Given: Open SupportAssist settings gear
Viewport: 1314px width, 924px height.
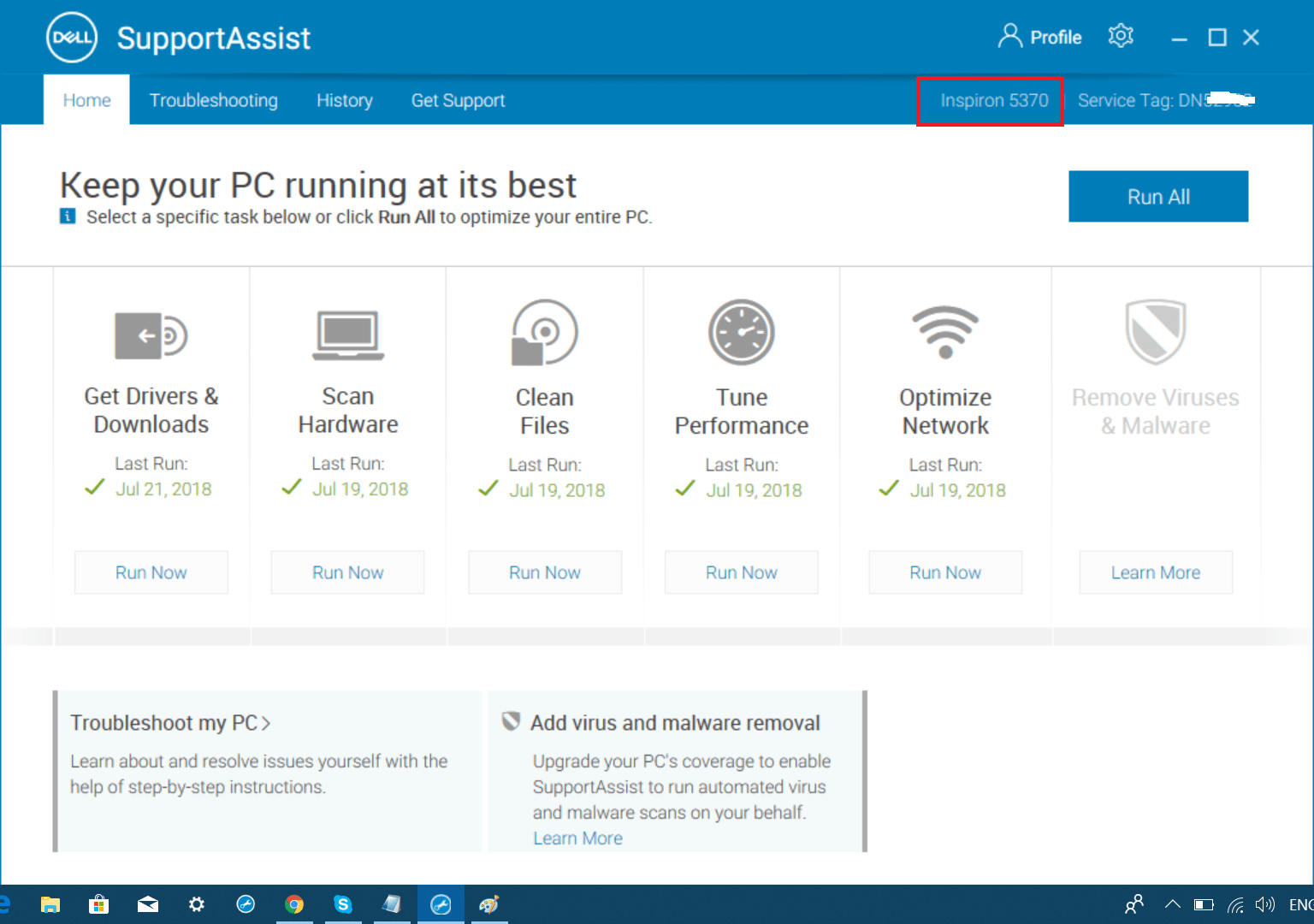Looking at the screenshot, I should pos(1121,36).
